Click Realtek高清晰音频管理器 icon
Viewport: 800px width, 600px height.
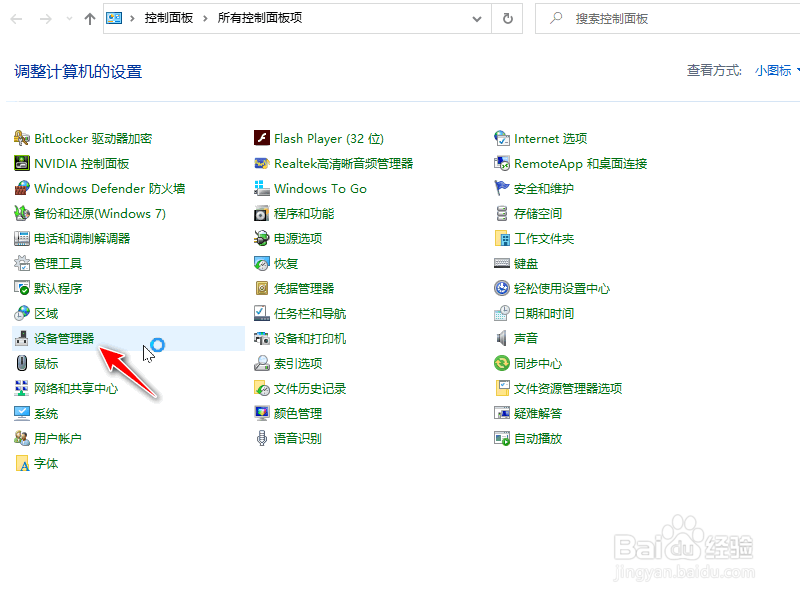pos(262,163)
